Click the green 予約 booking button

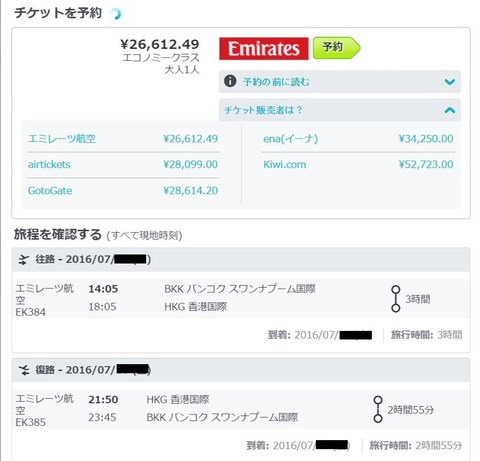pyautogui.click(x=337, y=48)
